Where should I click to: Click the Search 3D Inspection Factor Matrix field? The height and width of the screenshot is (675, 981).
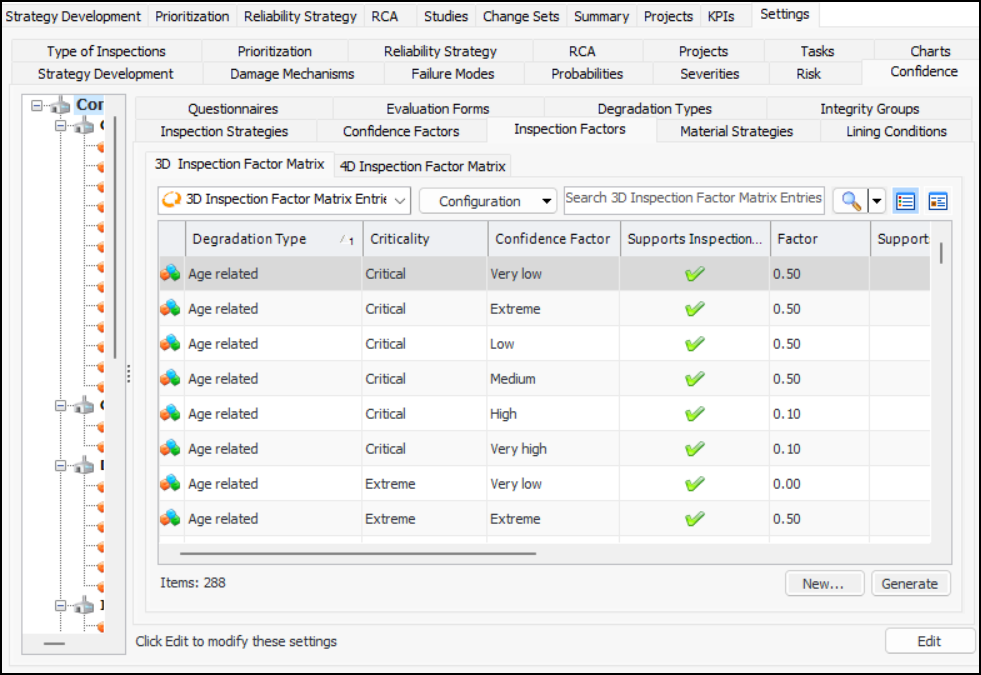pos(694,198)
